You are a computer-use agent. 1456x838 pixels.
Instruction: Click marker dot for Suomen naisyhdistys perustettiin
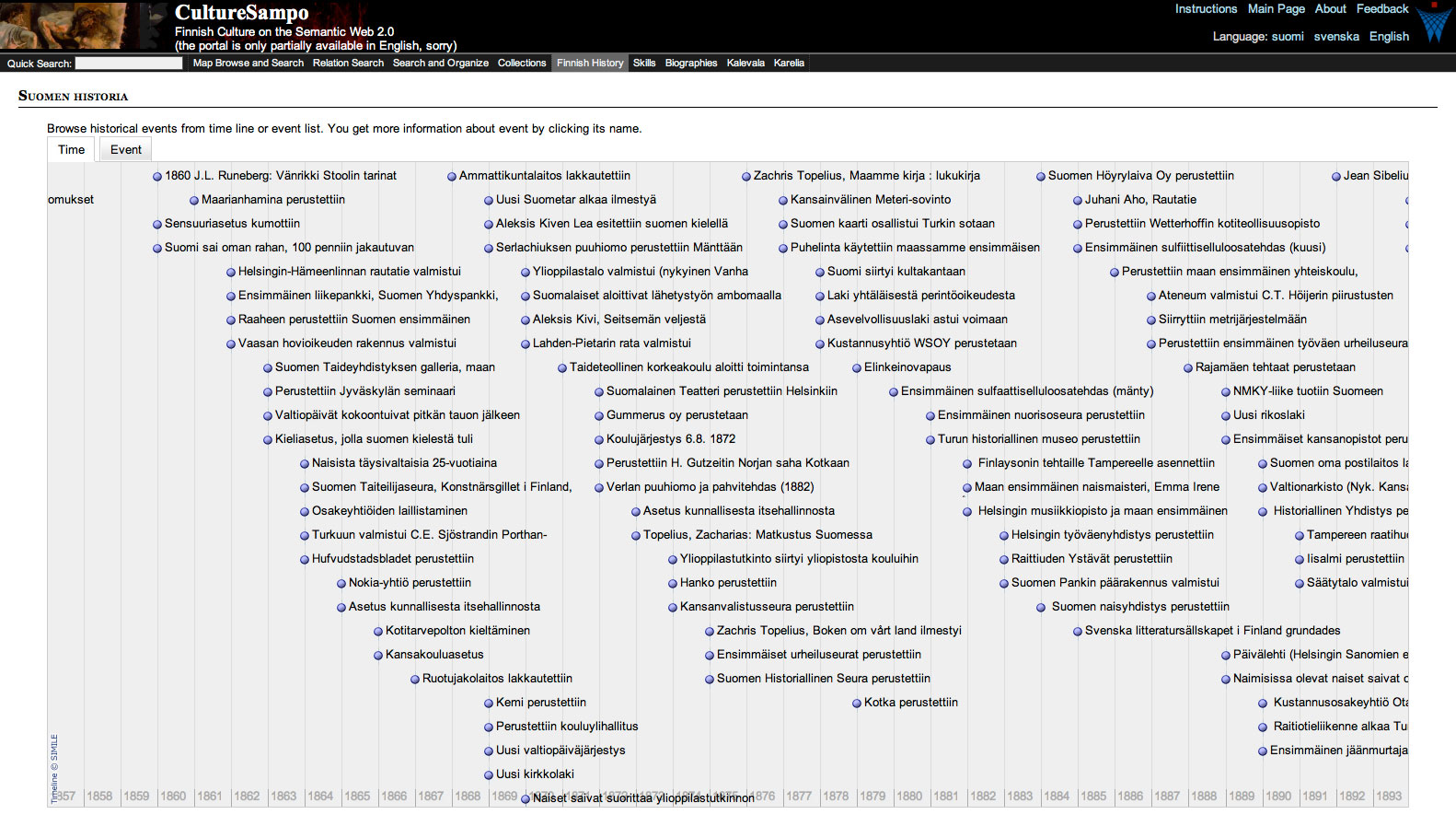1041,608
